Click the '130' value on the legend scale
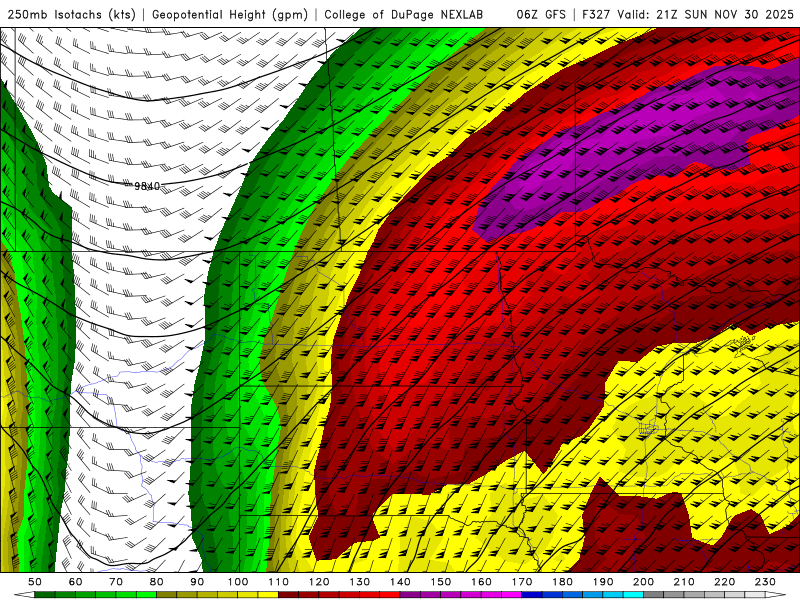 point(360,582)
